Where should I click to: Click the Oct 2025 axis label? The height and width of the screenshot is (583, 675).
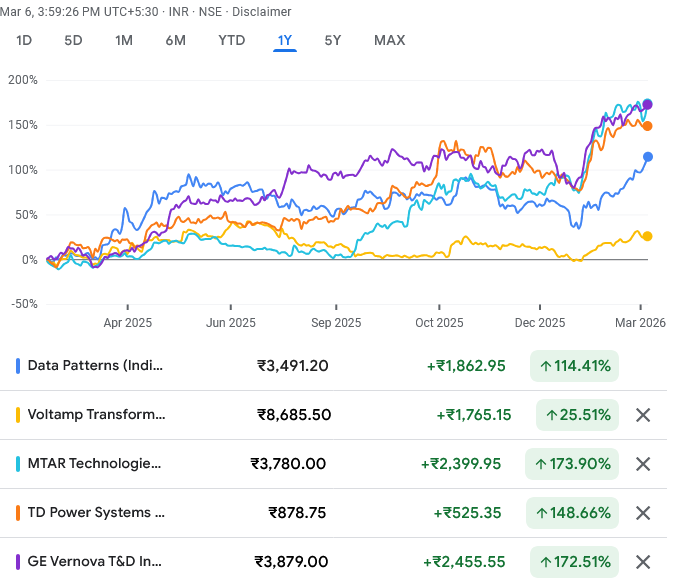coord(439,323)
